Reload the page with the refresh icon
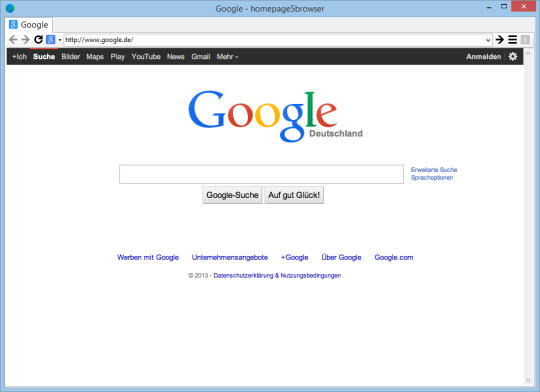The image size is (540, 392). pos(38,40)
